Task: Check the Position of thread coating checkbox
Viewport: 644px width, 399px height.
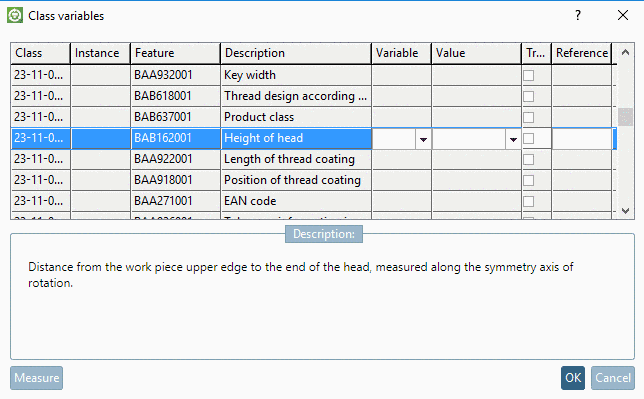Action: coord(529,180)
